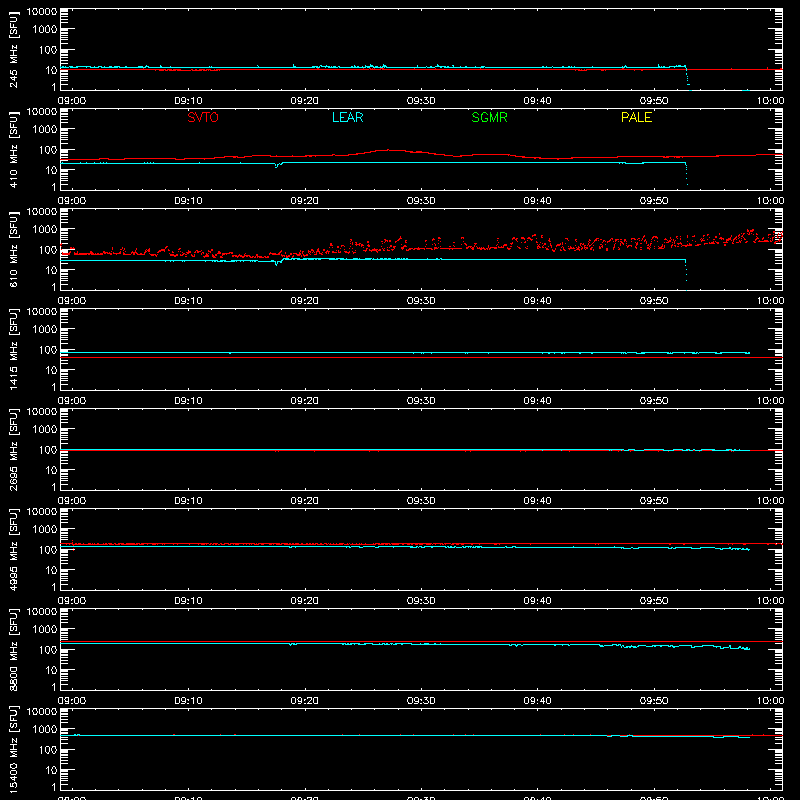This screenshot has height=800, width=800.
Task: Click 09:50 tick under the 410 MHz panel
Action: pos(654,201)
